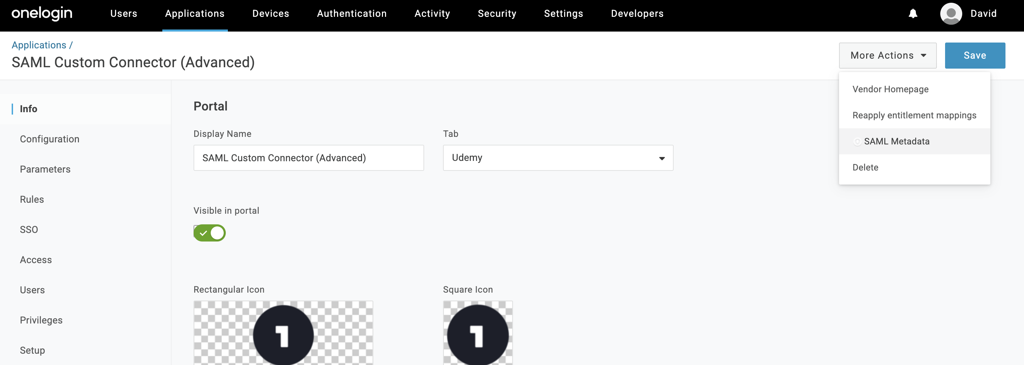Choose SAML Metadata menu entry
Viewport: 1024px width, 365px height.
pyautogui.click(x=914, y=141)
